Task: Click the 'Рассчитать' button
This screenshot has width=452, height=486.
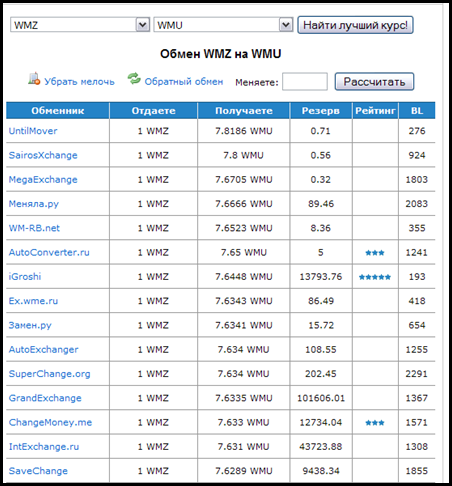Action: [374, 82]
